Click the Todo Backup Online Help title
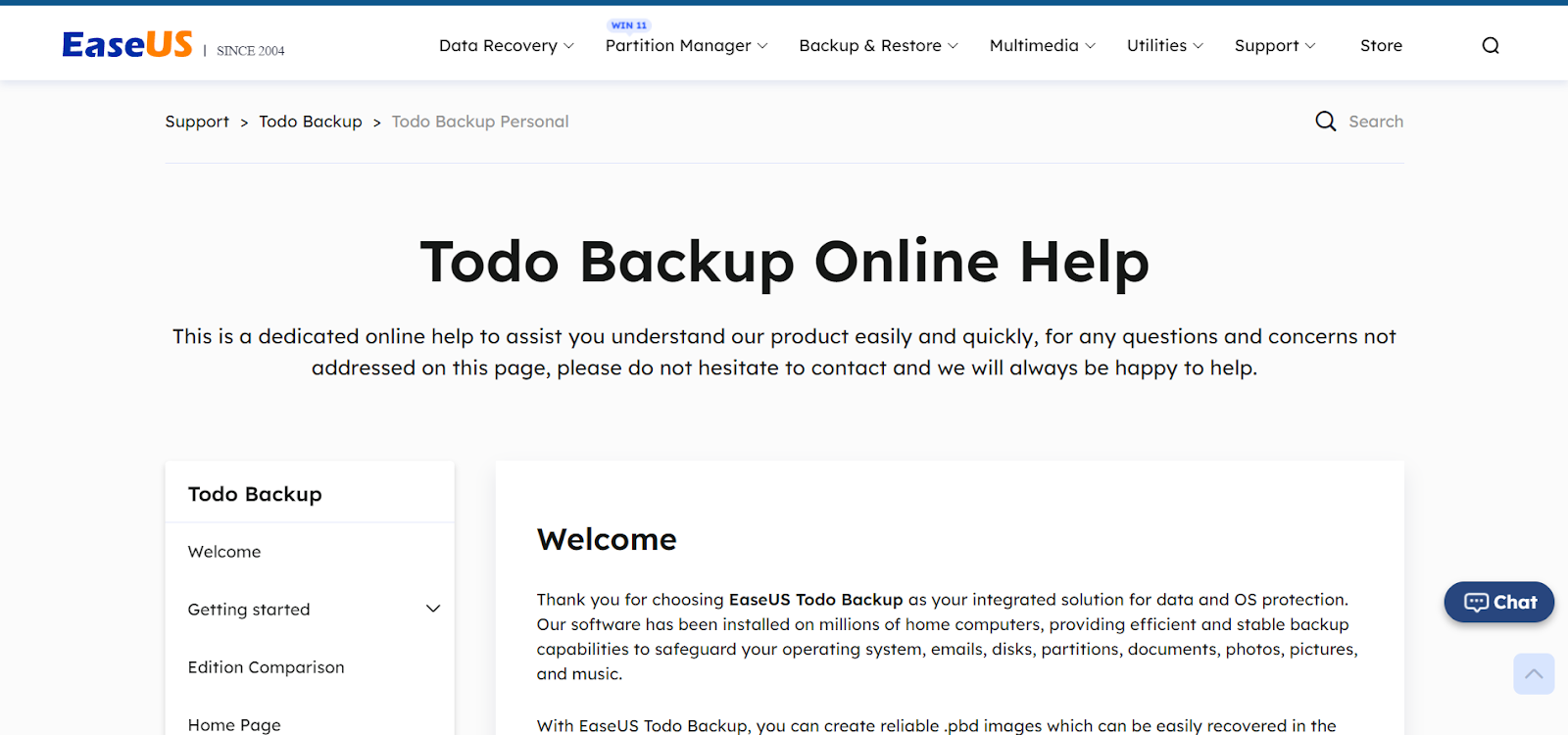The image size is (1568, 735). [x=784, y=263]
